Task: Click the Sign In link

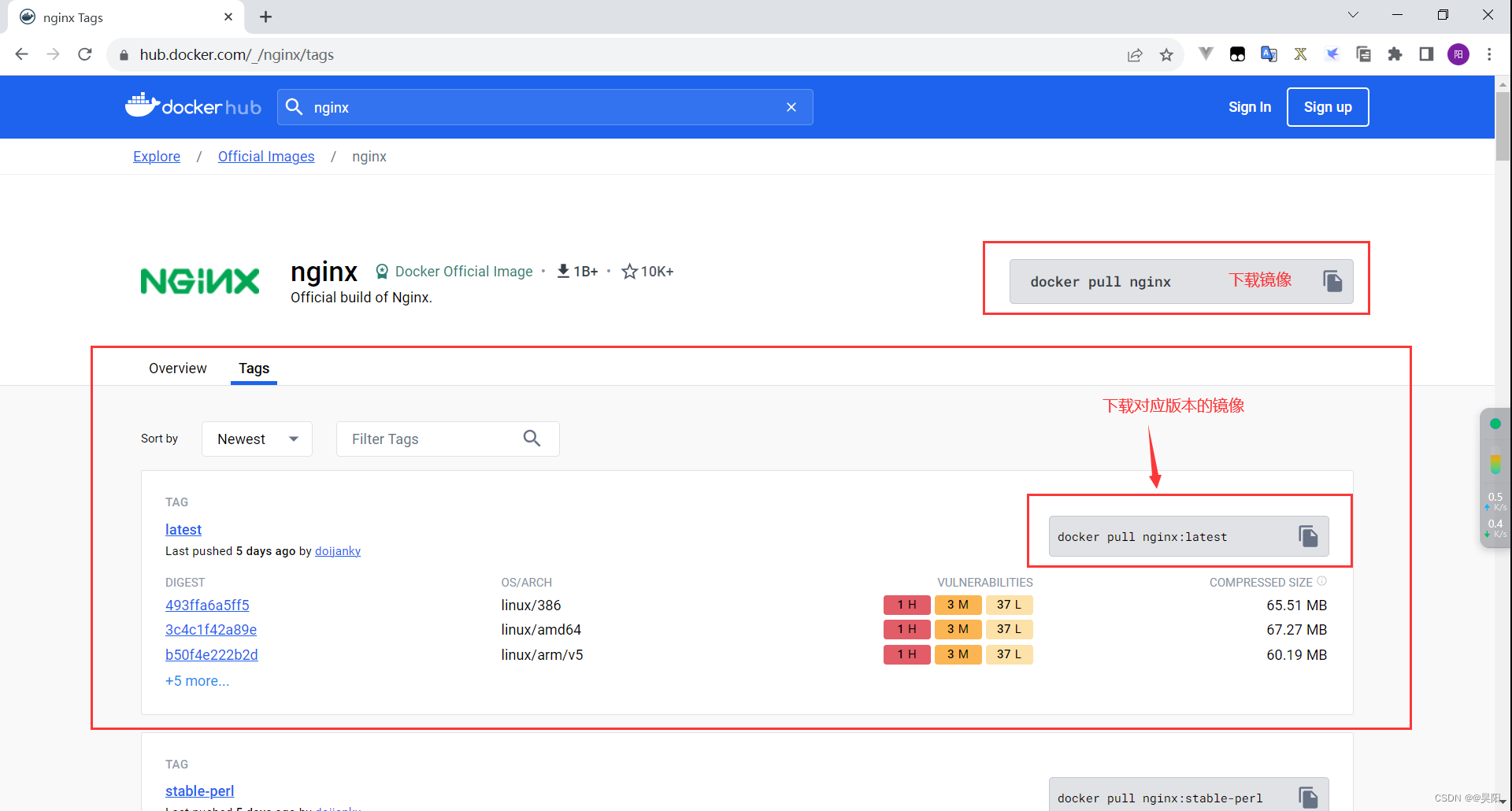Action: (x=1250, y=107)
